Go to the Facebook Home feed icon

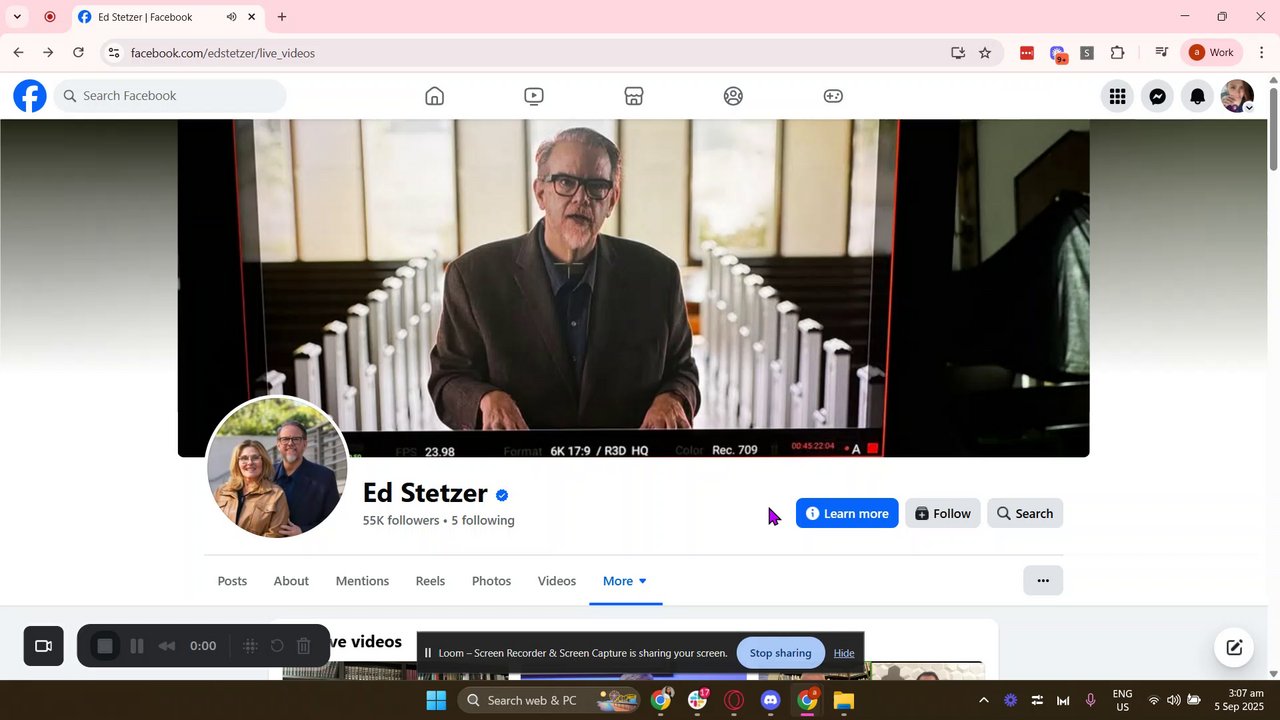434,96
